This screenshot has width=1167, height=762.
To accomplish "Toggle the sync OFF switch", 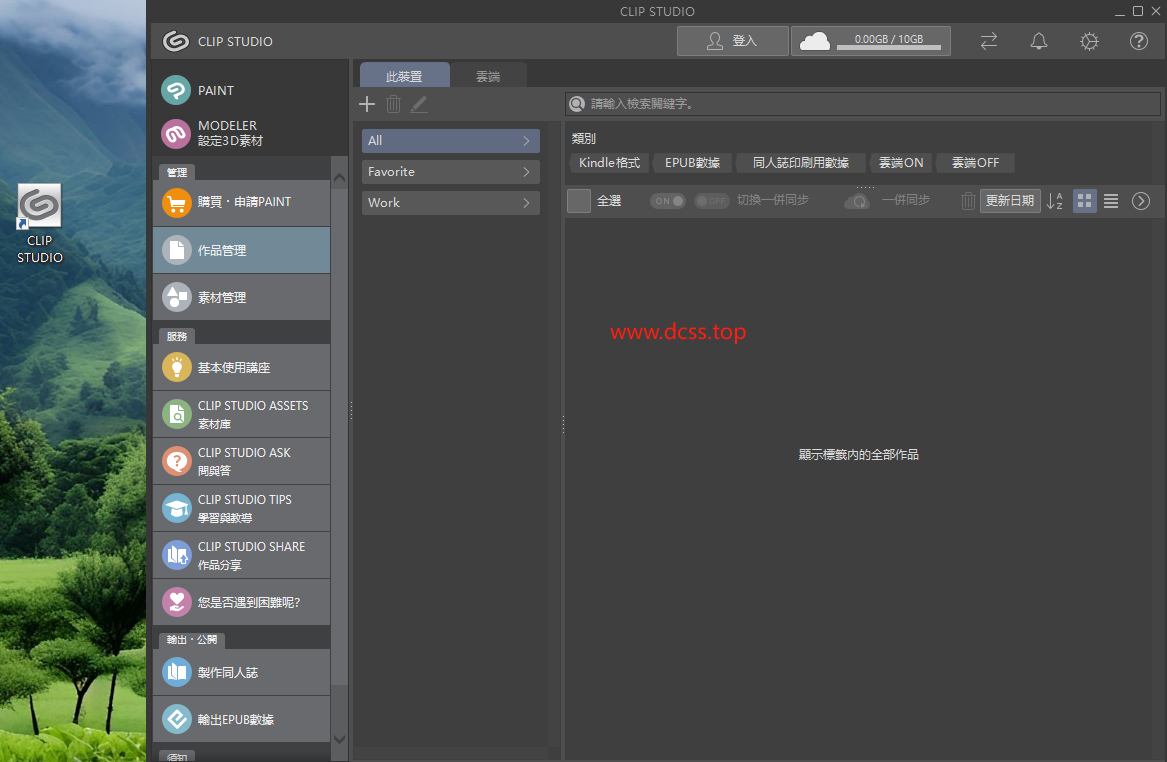I will [x=712, y=201].
